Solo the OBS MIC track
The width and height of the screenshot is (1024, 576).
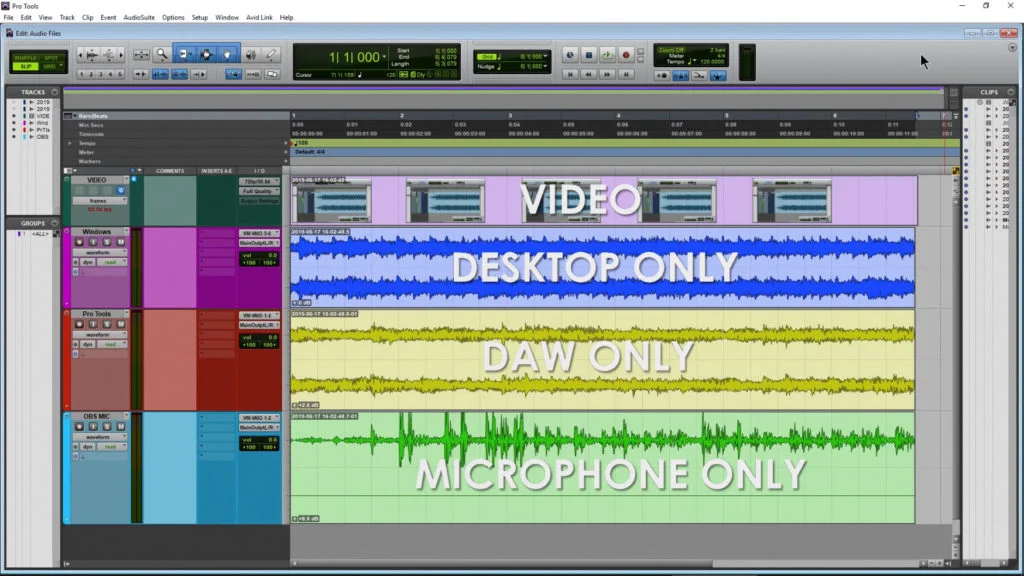point(107,427)
